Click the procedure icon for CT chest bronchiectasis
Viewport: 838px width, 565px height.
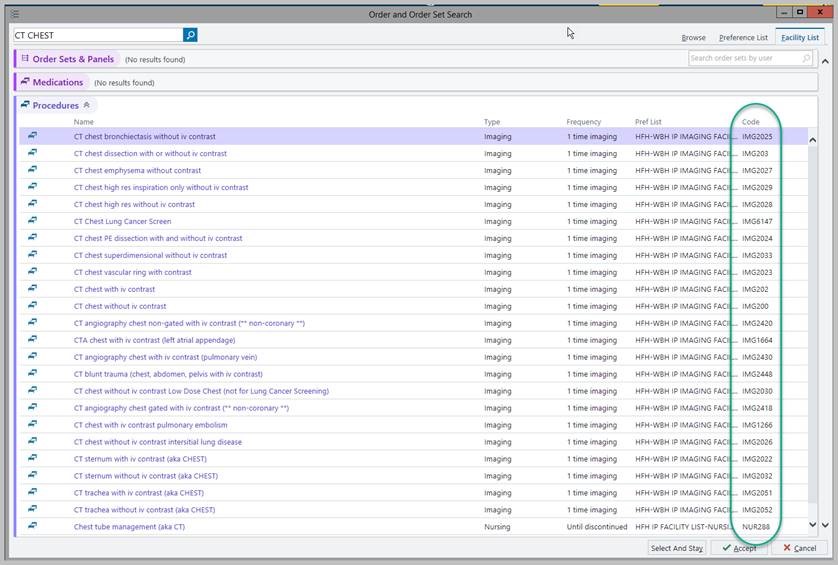point(32,136)
